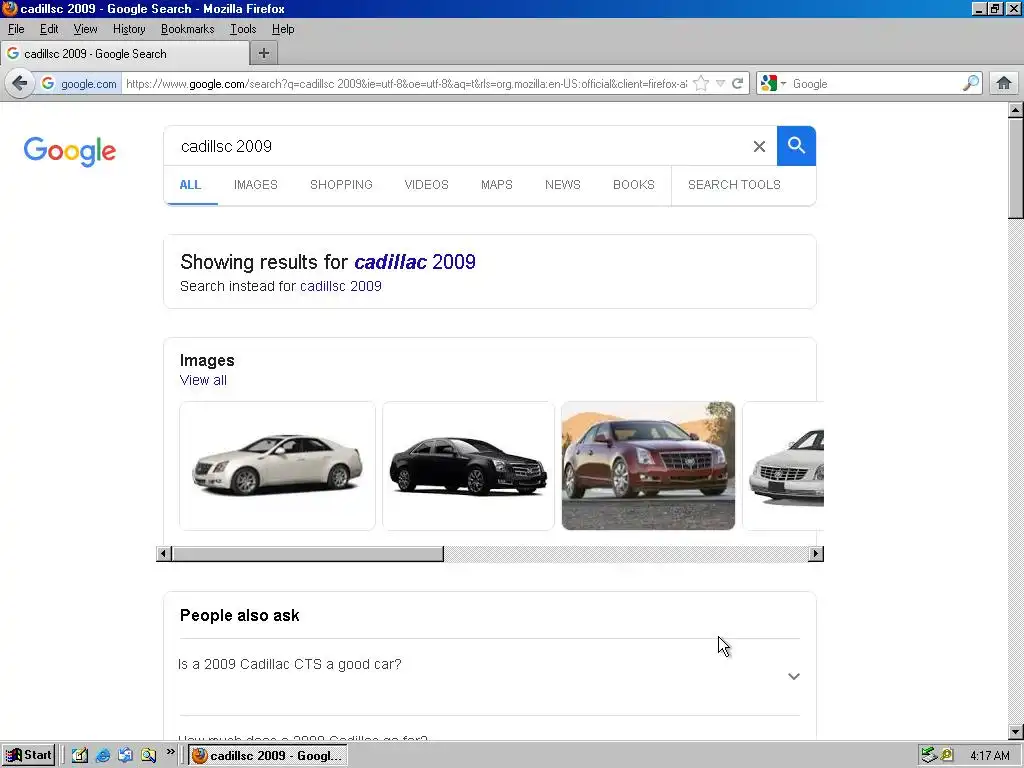This screenshot has height=768, width=1024.
Task: Select the cadillsc 2009 browser tab
Action: (124, 54)
